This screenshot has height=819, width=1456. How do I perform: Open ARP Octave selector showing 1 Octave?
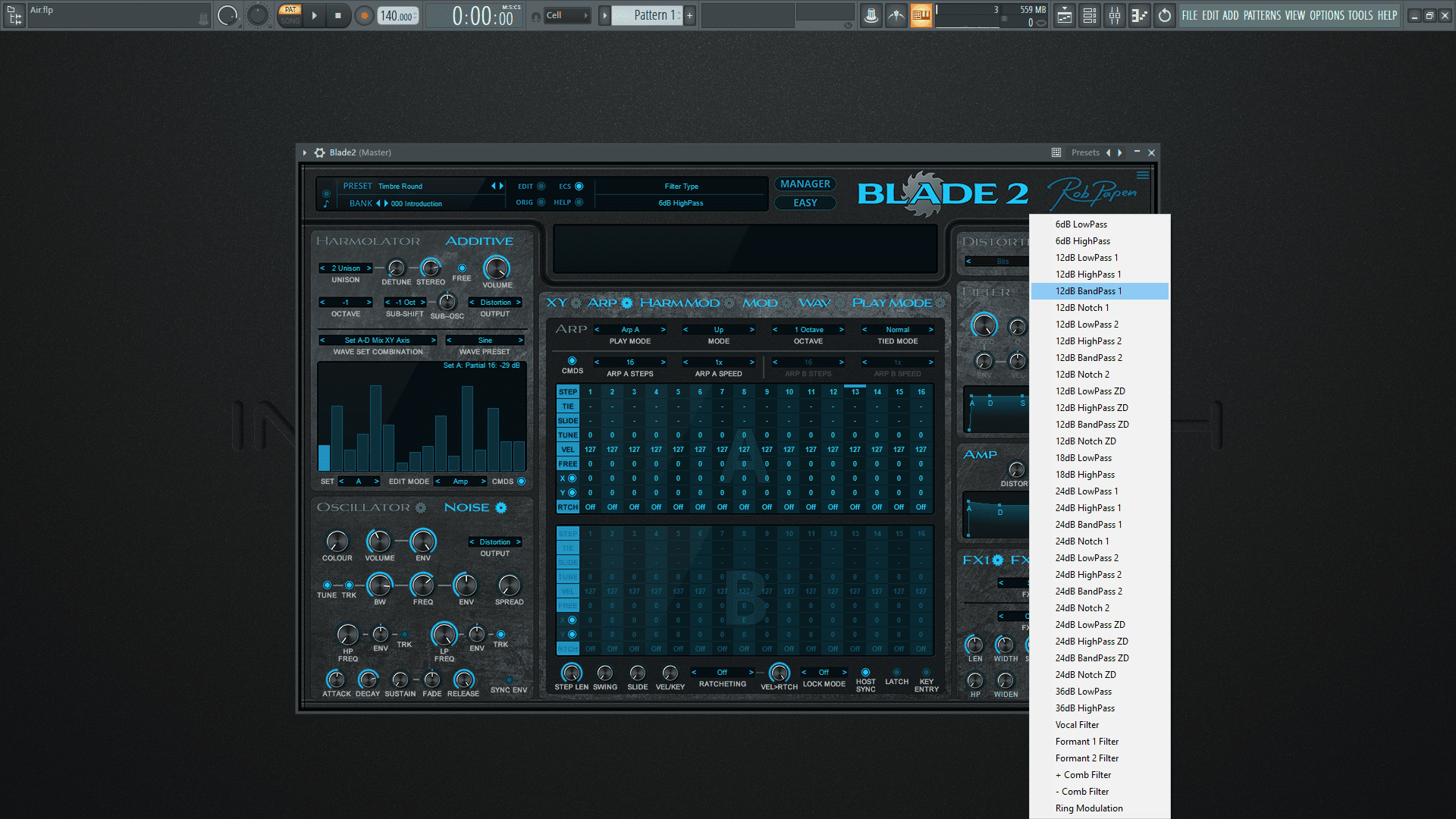pyautogui.click(x=808, y=330)
